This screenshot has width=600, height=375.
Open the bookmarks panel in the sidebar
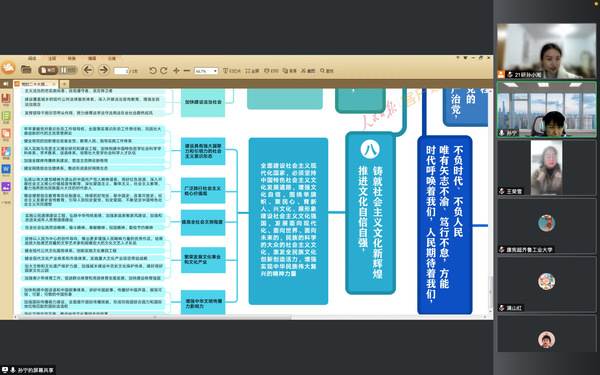pyautogui.click(x=6, y=99)
